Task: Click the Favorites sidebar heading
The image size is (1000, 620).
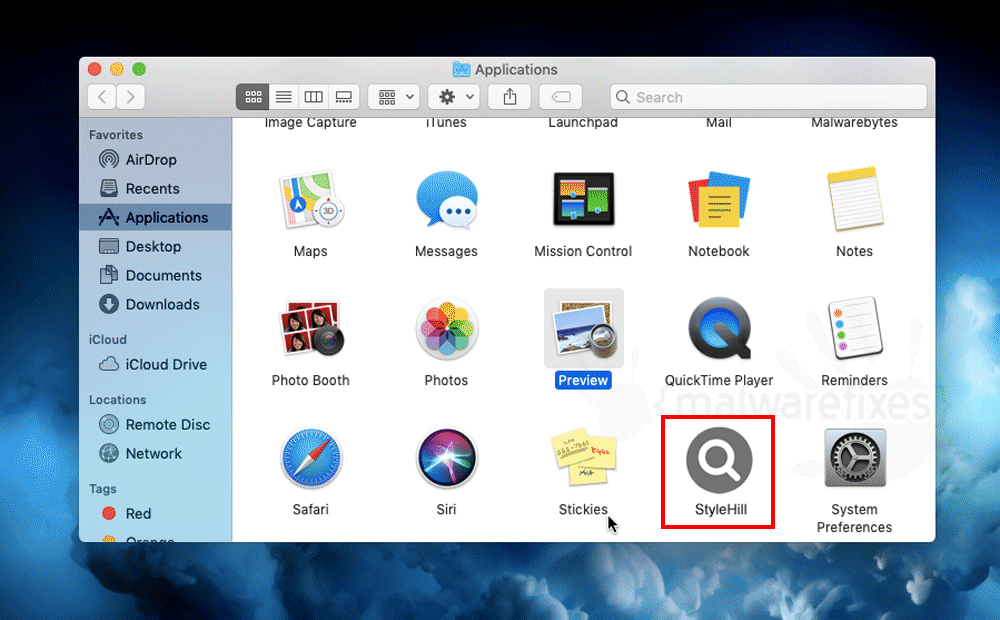Action: point(116,135)
